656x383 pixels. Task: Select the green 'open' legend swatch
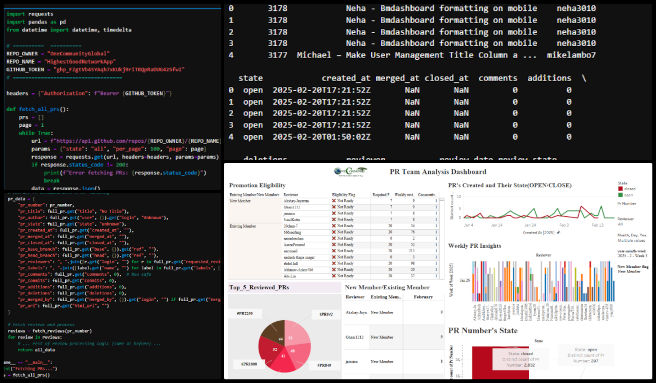click(620, 195)
